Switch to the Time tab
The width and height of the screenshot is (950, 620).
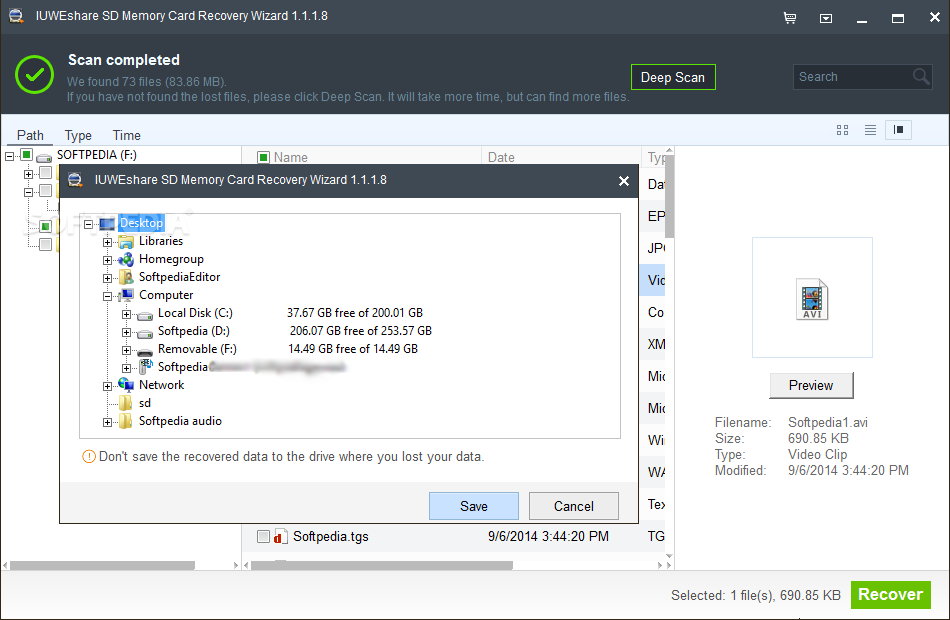click(x=127, y=135)
